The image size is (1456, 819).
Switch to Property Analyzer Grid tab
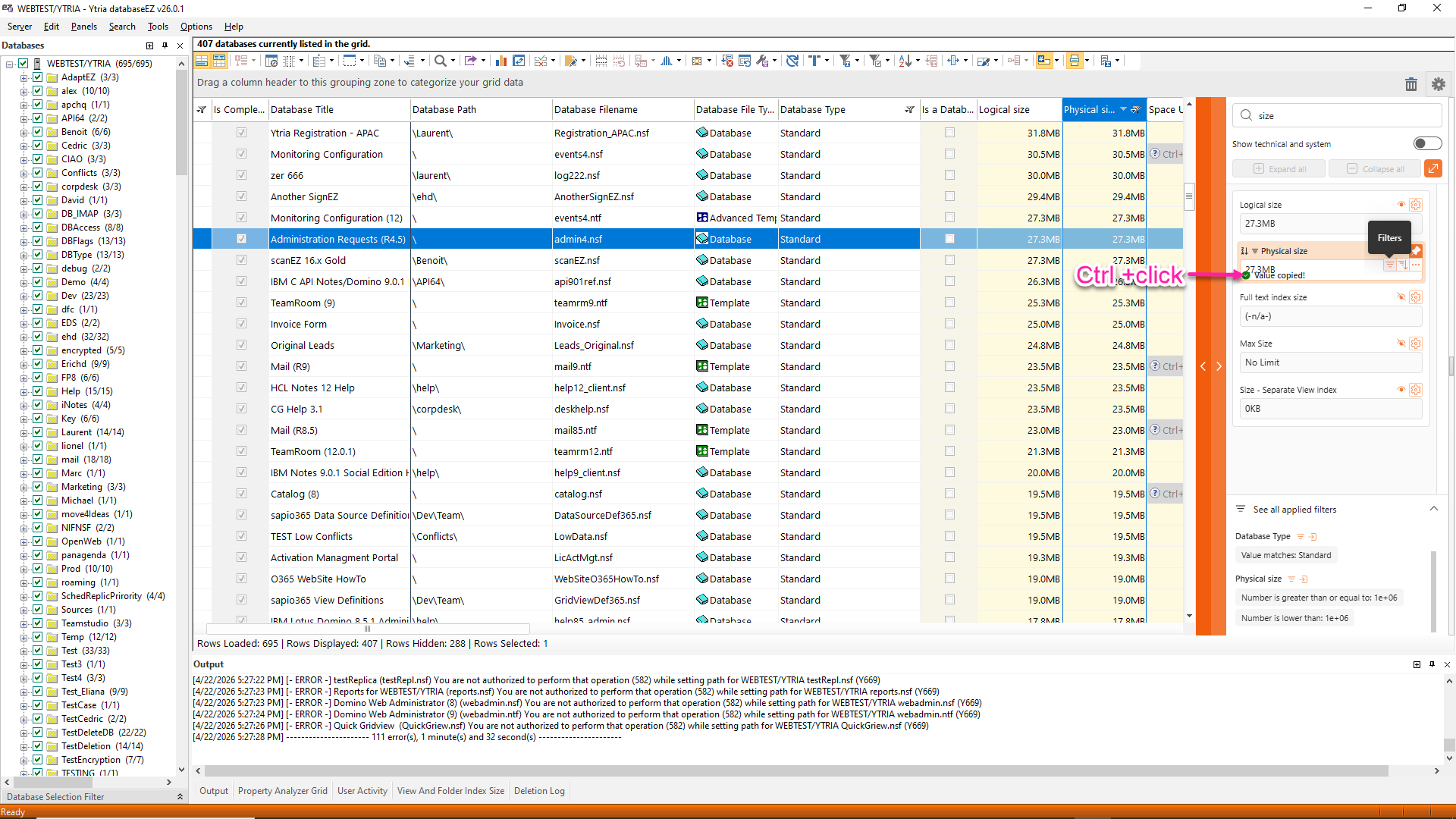[282, 791]
